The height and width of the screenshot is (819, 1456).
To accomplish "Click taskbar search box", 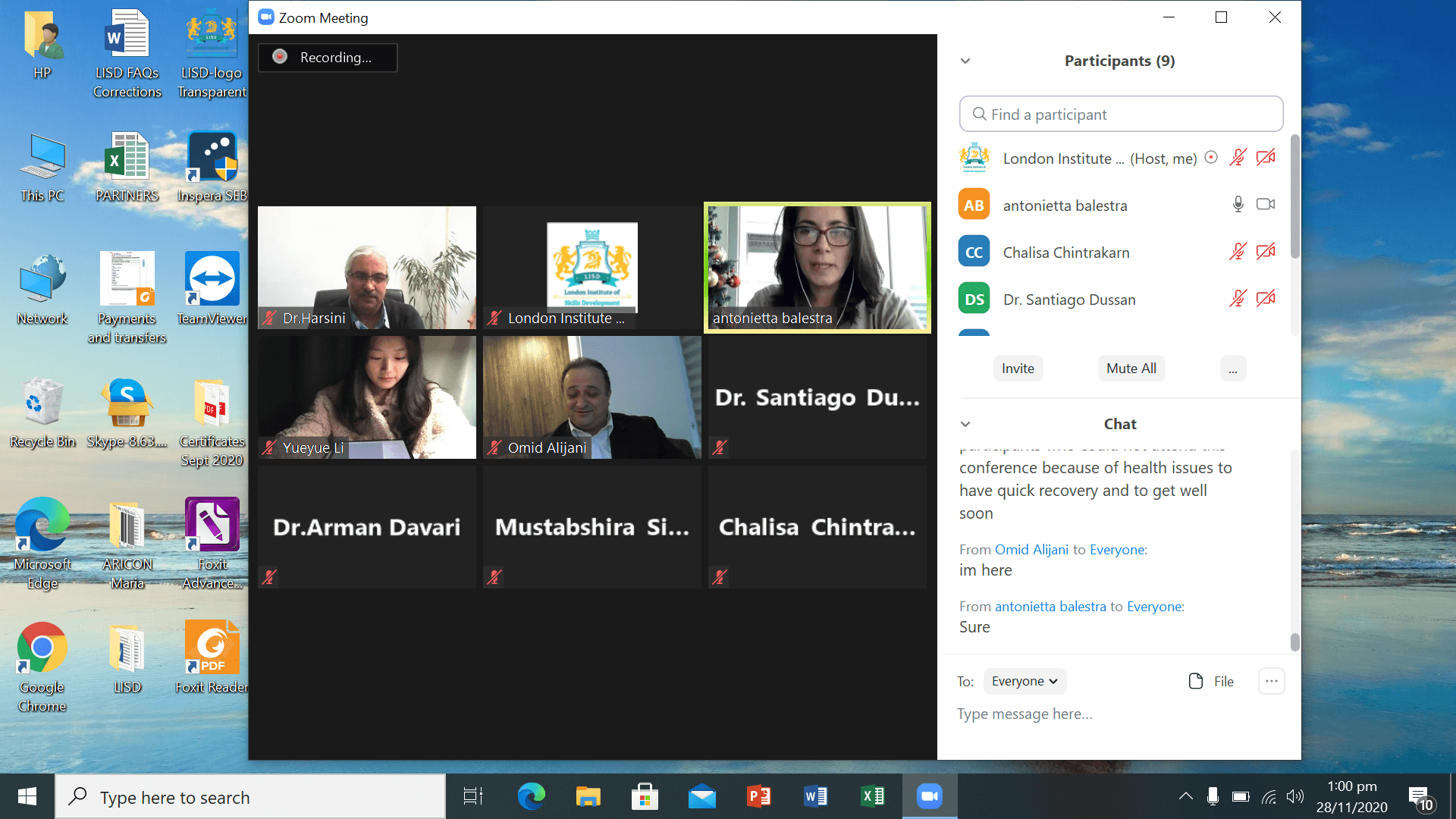I will coord(250,797).
